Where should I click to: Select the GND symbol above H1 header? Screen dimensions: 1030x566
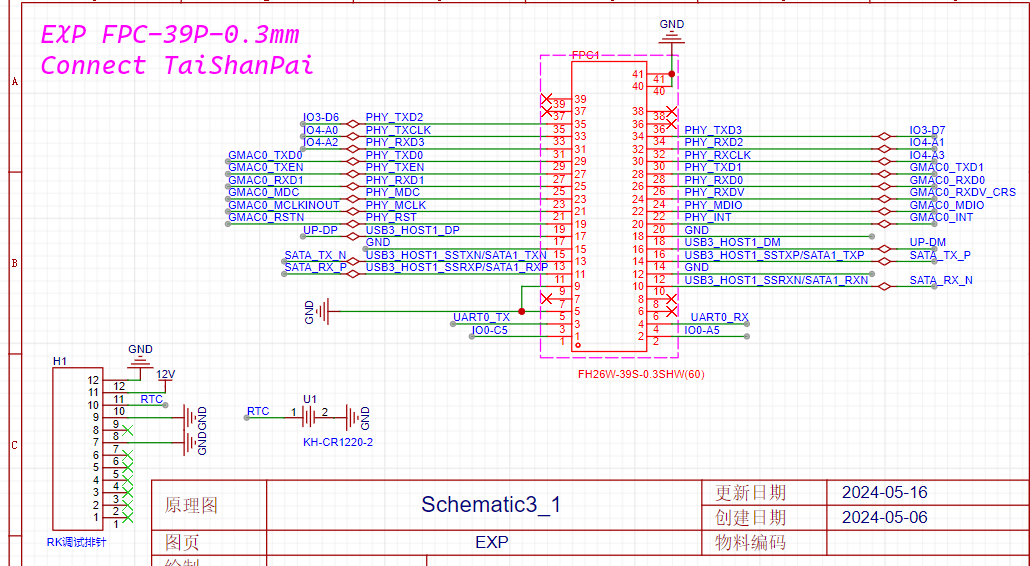(x=140, y=358)
